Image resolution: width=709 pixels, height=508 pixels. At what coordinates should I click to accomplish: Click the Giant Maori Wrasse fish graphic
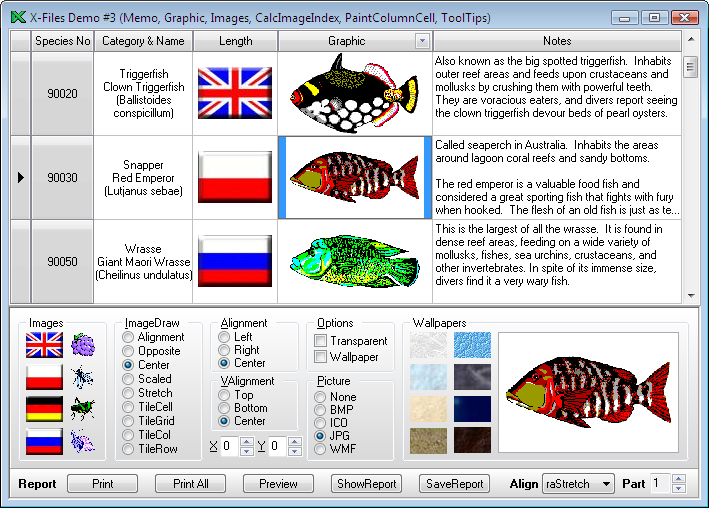point(355,262)
